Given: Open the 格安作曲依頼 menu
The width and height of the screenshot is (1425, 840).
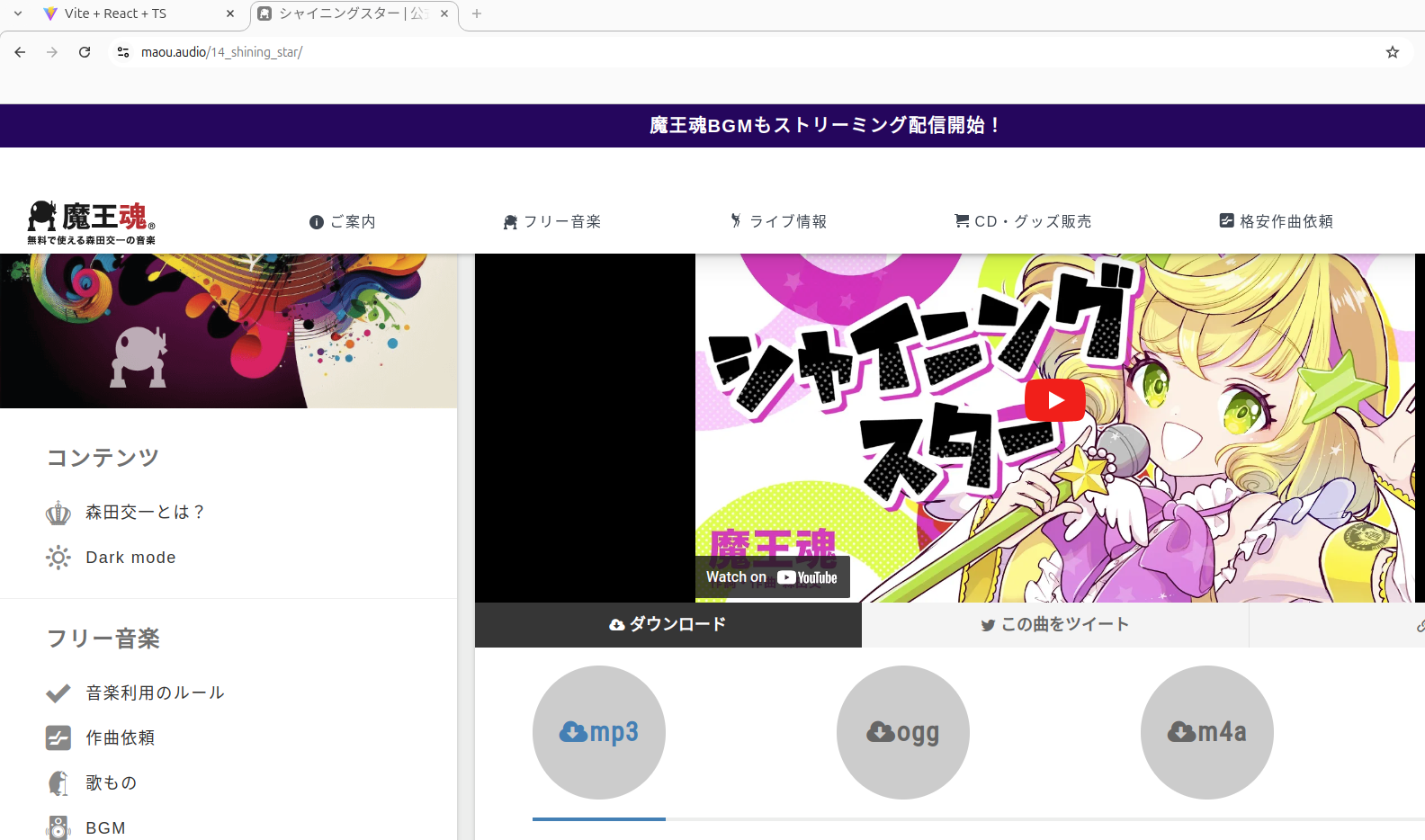Looking at the screenshot, I should click(x=1277, y=221).
